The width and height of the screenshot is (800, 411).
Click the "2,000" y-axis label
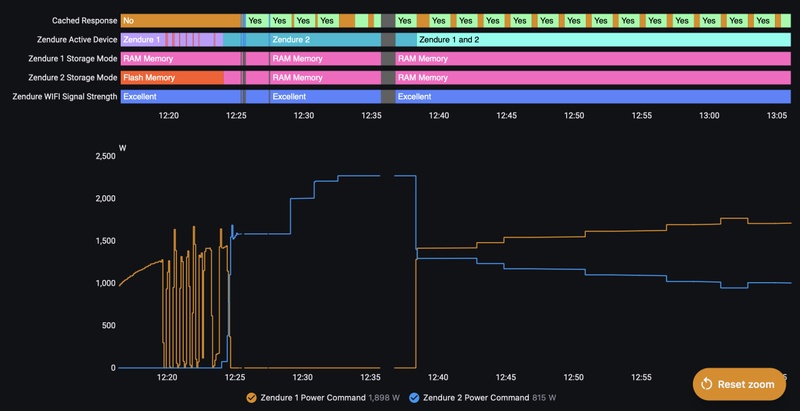pos(106,199)
